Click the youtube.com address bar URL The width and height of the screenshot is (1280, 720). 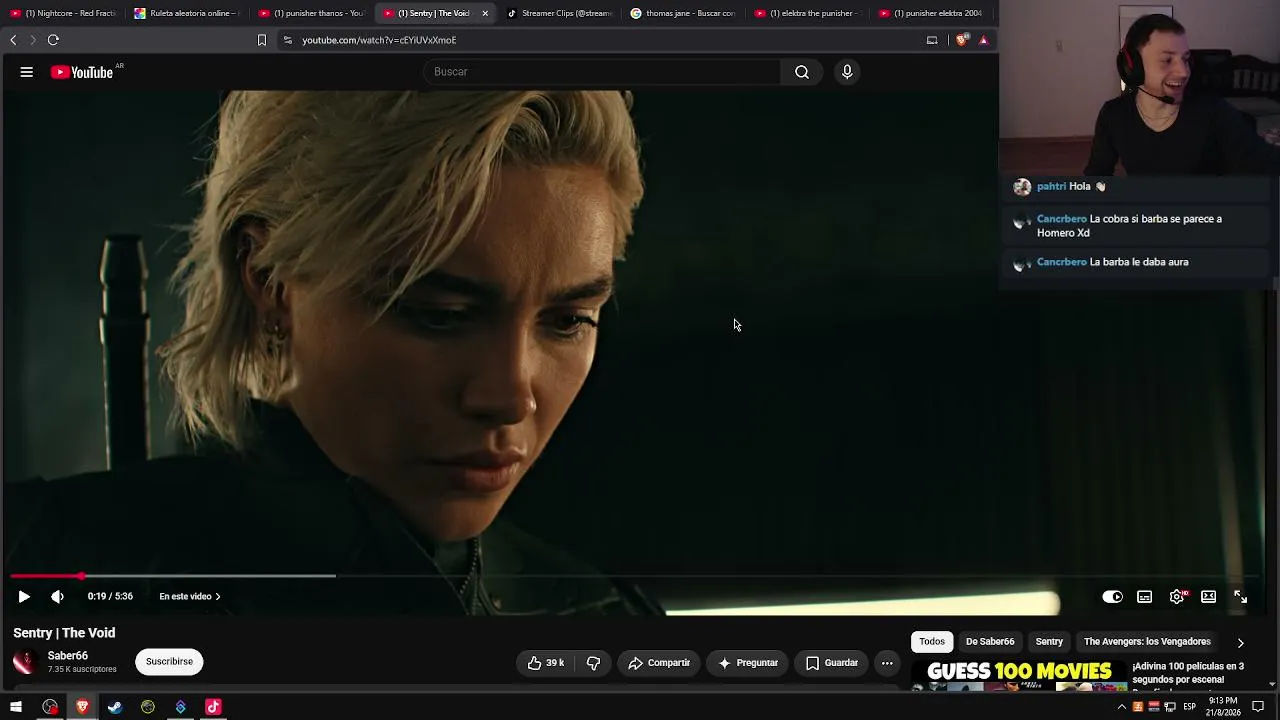pyautogui.click(x=379, y=40)
